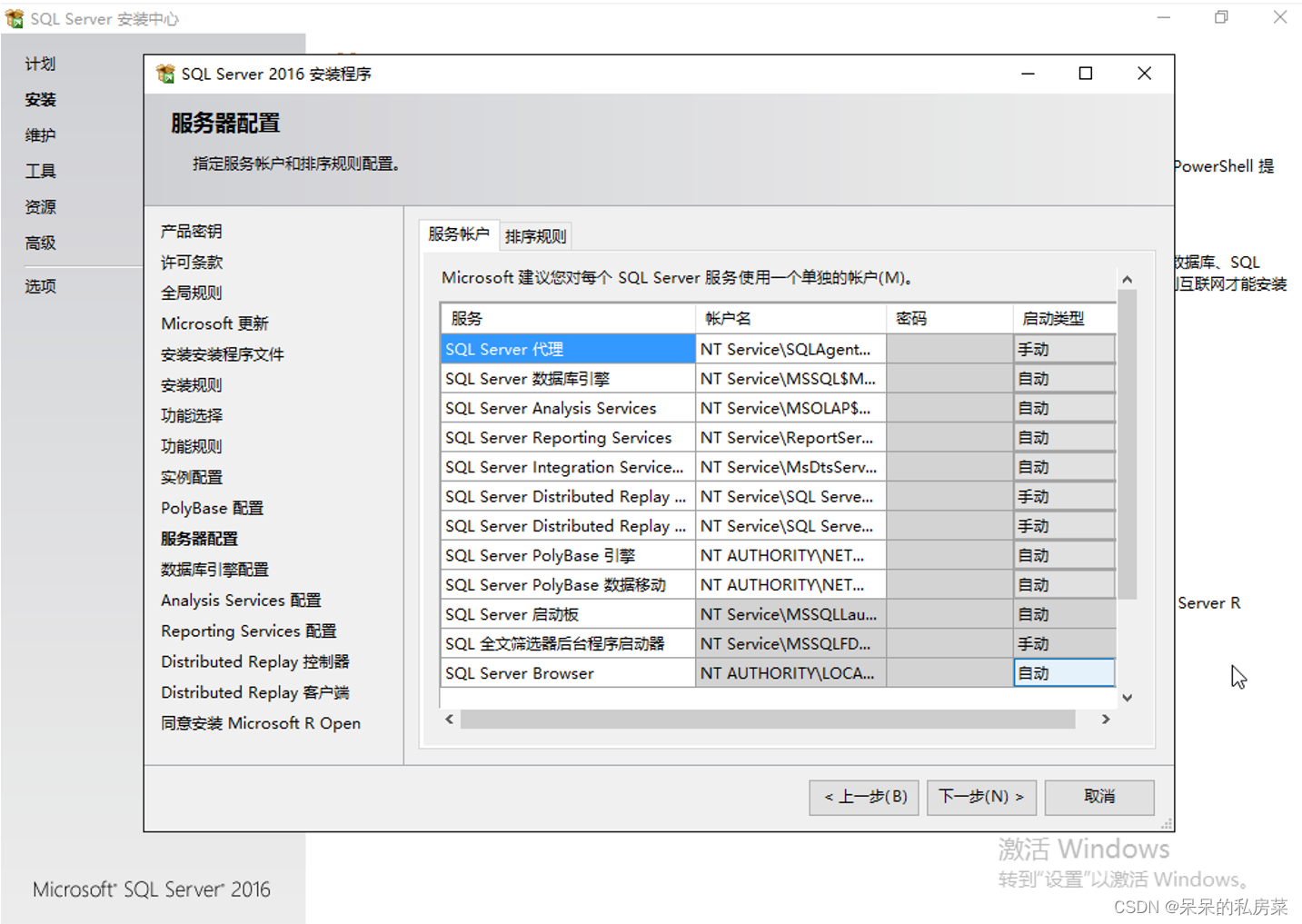Click the SQL Server Installation Center window icon
1302x924 pixels.
coord(15,18)
